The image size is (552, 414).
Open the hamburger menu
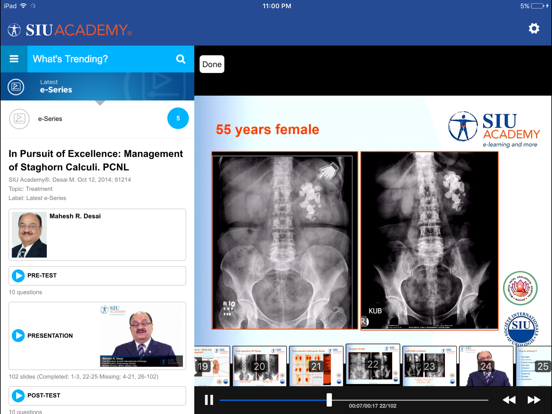pyautogui.click(x=14, y=59)
